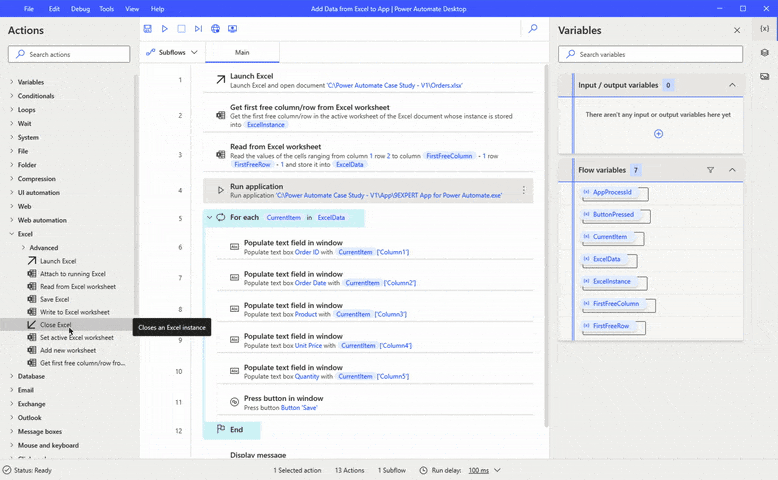Add an input or output variable plus icon
This screenshot has height=480, width=778.
tap(658, 134)
